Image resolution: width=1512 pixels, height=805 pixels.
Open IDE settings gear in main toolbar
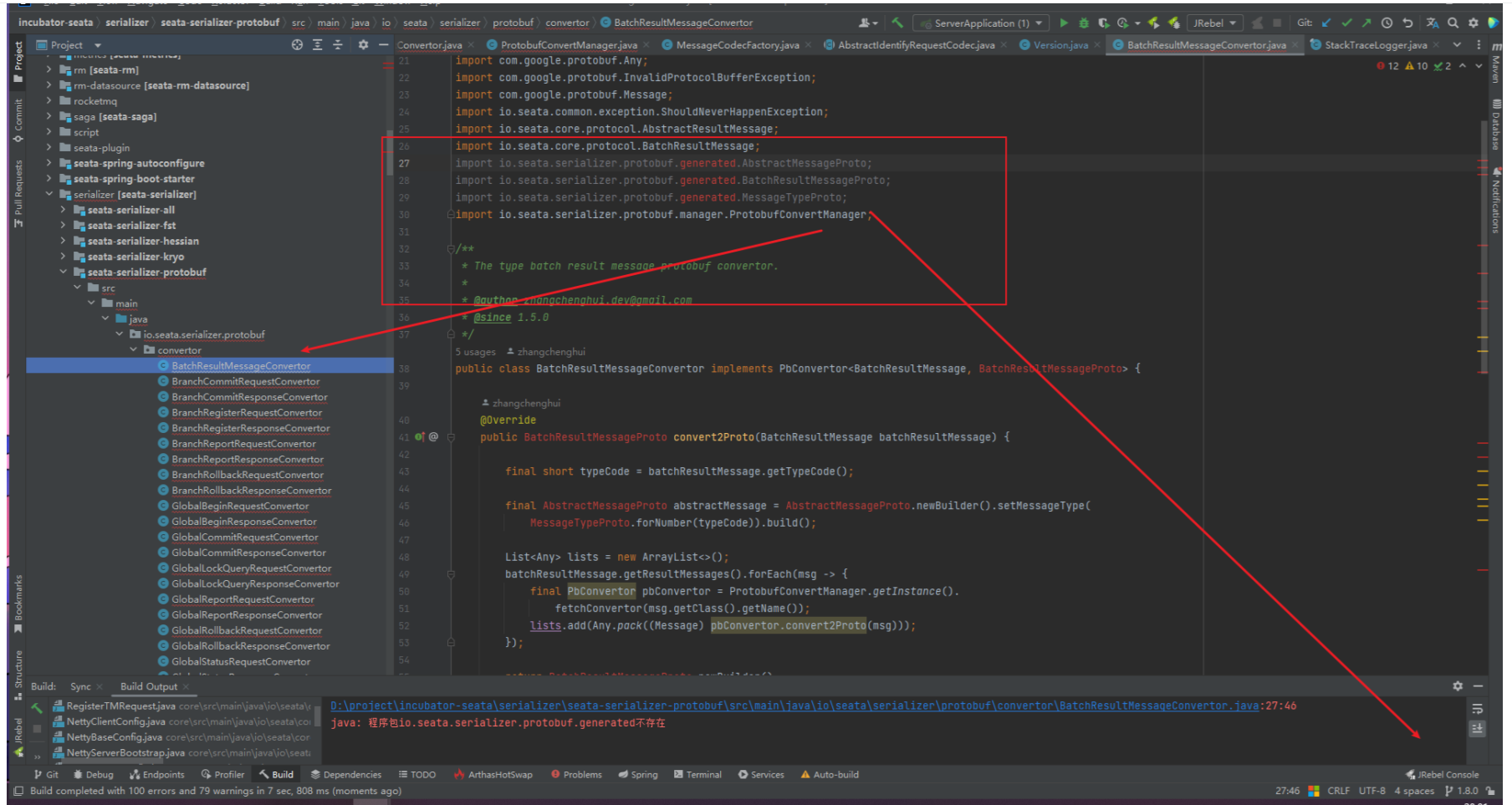(1473, 23)
